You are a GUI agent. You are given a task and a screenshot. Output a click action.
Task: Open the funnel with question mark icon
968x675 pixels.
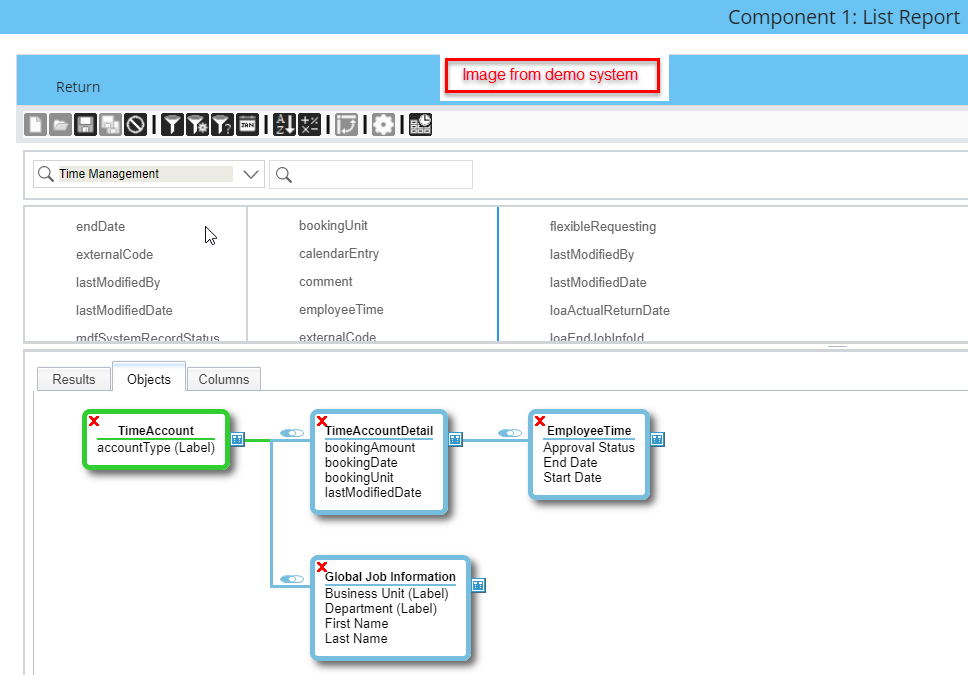(222, 125)
